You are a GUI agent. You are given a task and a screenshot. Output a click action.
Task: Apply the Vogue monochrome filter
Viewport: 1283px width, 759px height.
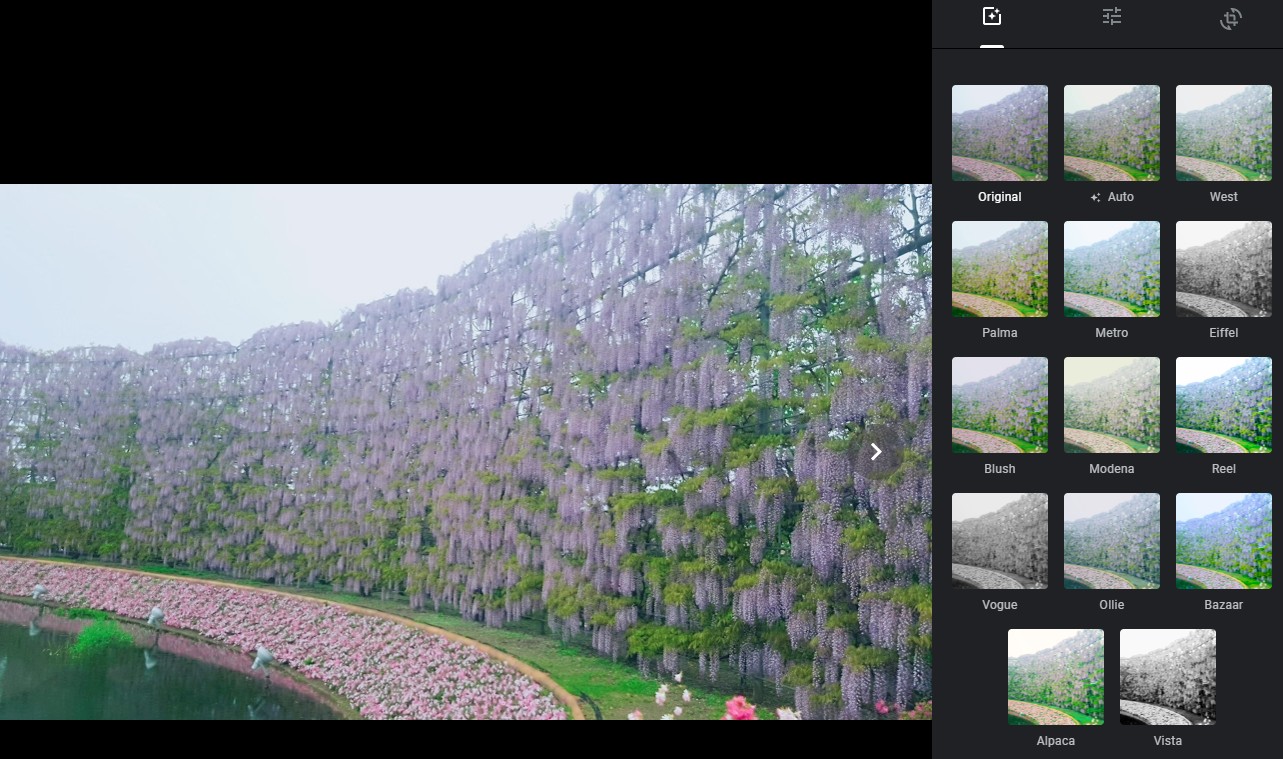pos(999,541)
